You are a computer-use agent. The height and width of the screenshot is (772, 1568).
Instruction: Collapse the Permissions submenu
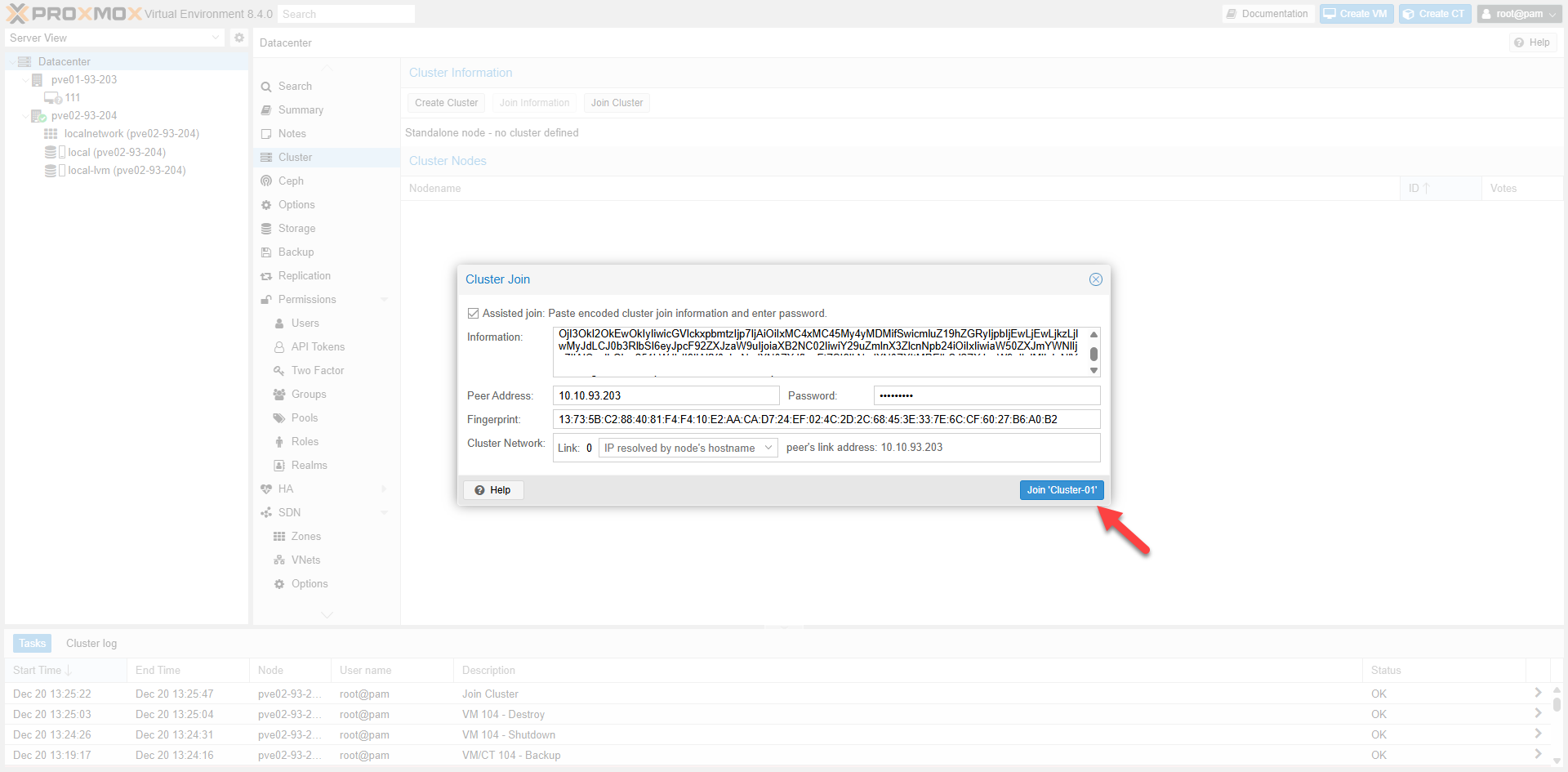[385, 300]
